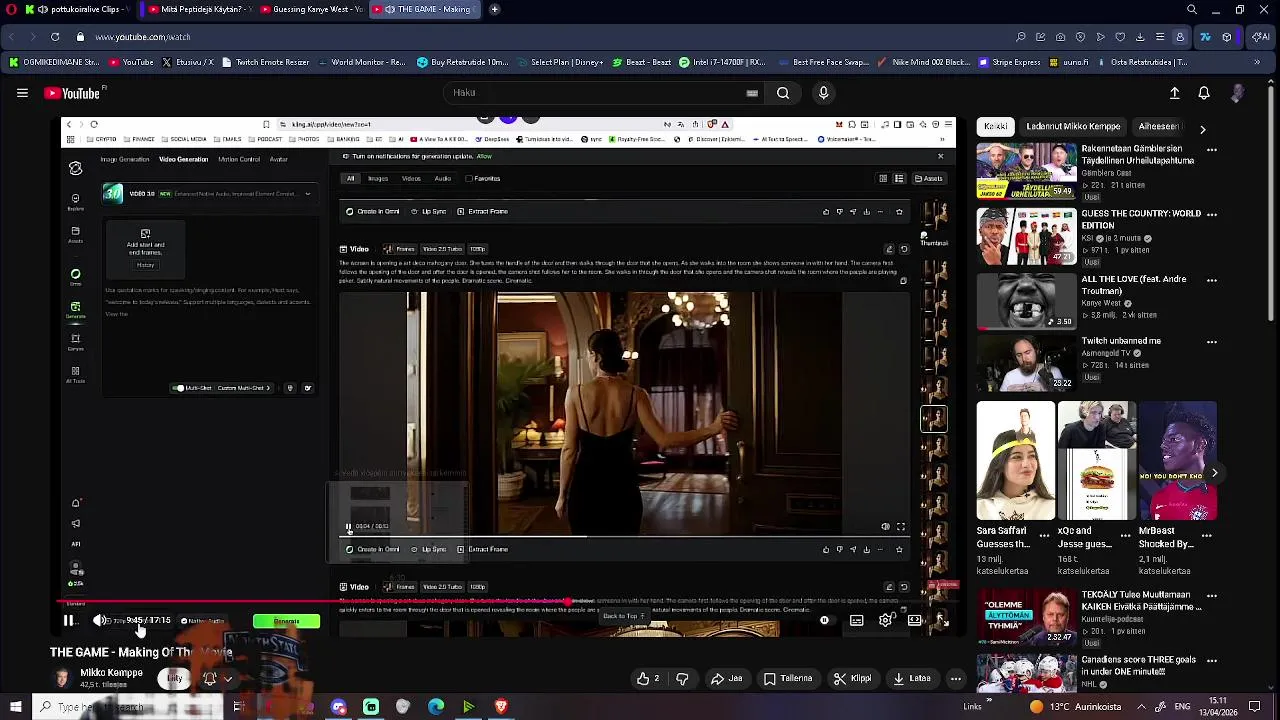The height and width of the screenshot is (720, 1280).
Task: Open options for Rakennetaan Gämblersien video
Action: [1212, 150]
